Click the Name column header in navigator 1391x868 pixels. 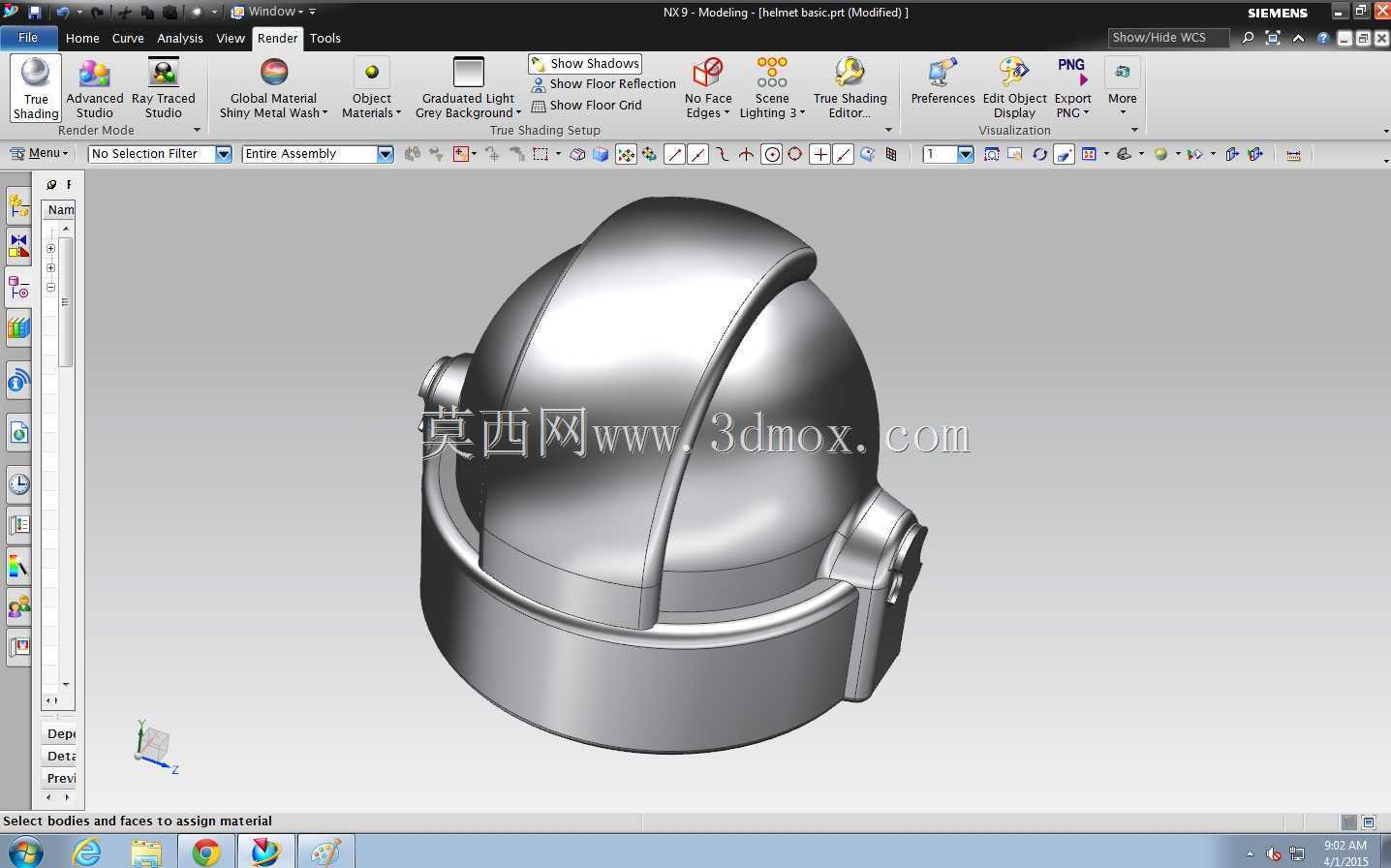tap(59, 209)
